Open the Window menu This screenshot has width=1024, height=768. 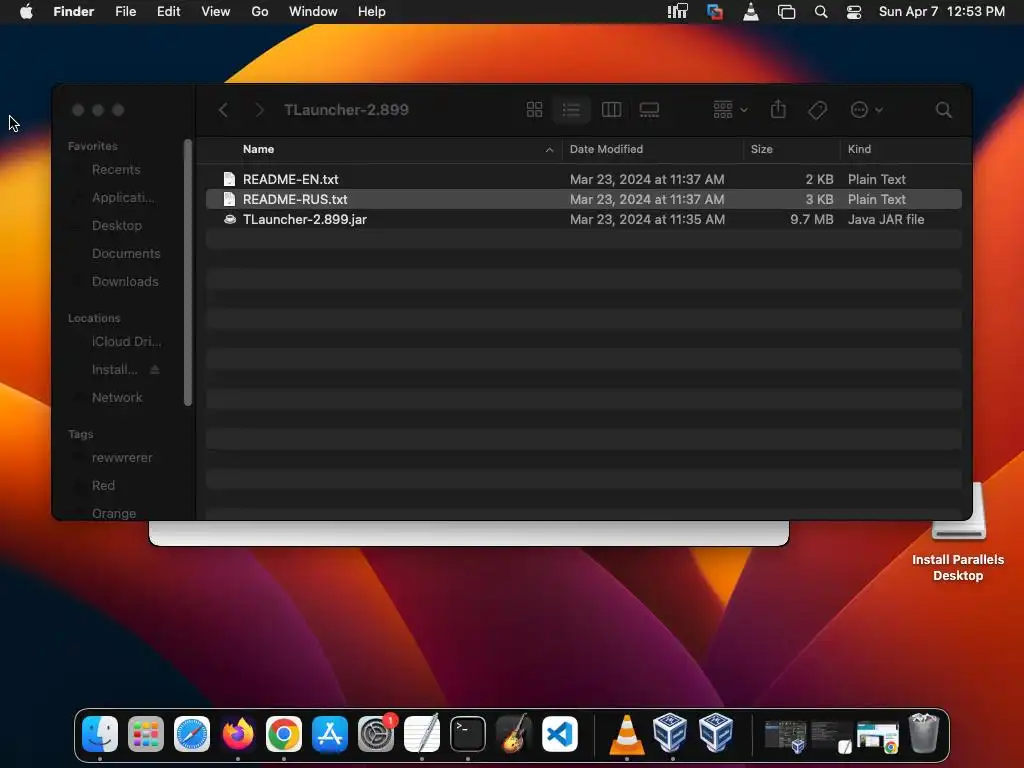pyautogui.click(x=313, y=12)
